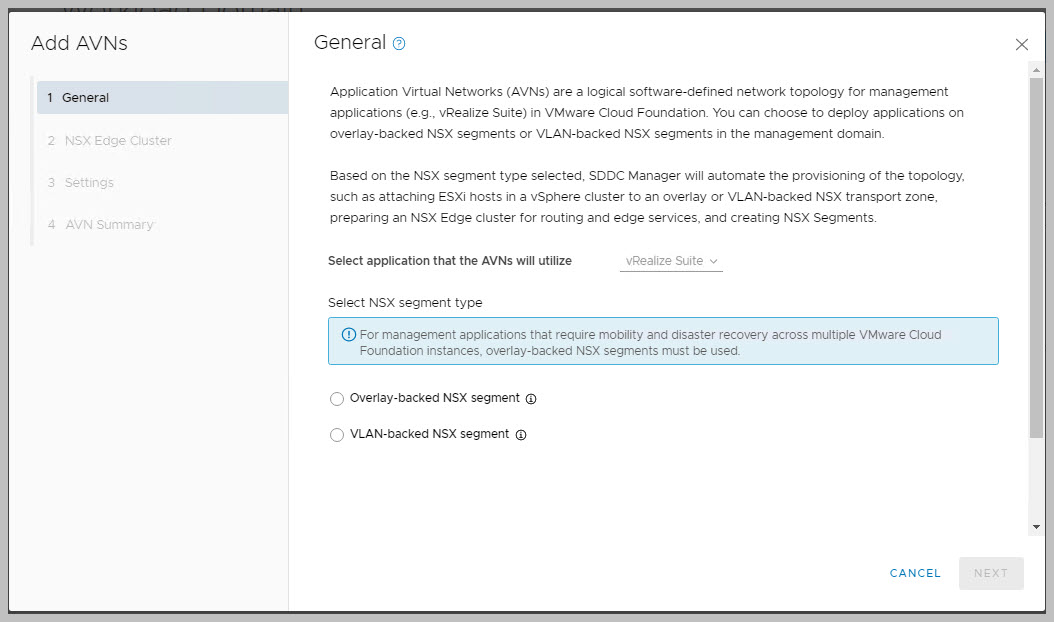Click the info icon in the blue alert banner
Viewport: 1054px width, 622px height.
349,335
